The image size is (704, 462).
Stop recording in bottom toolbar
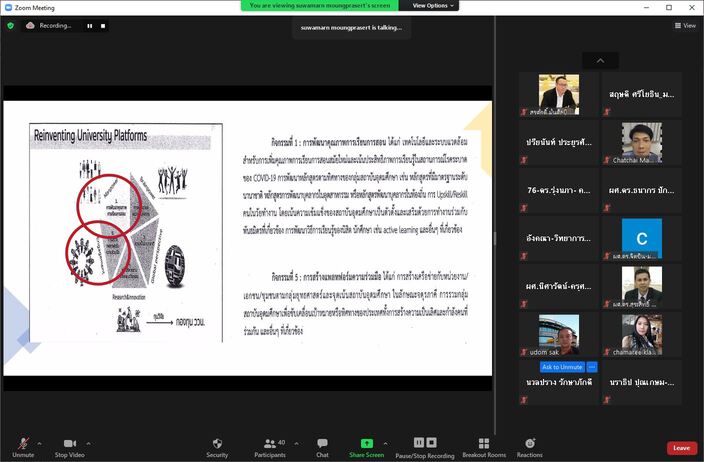pyautogui.click(x=431, y=443)
